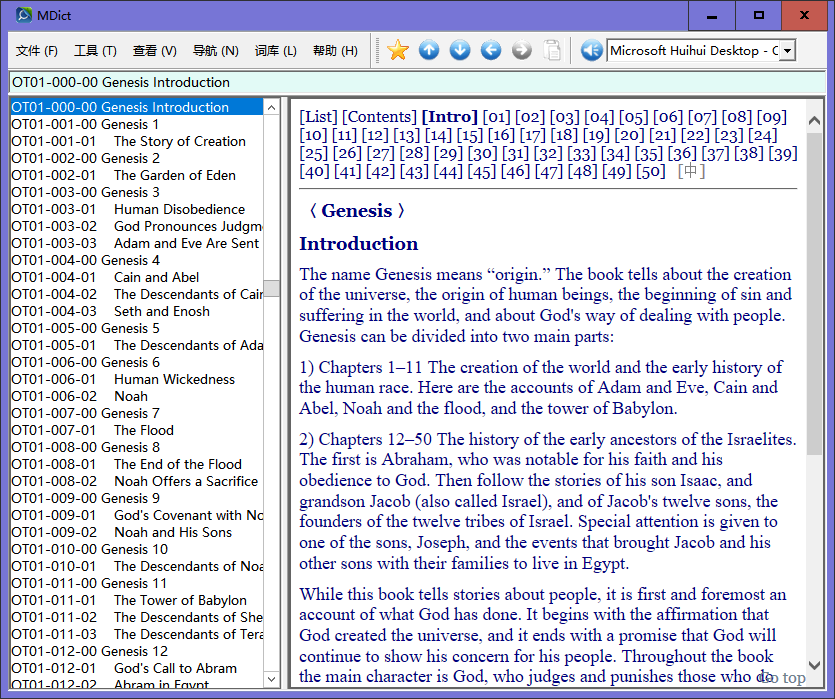Click the content pane scrollbar thumb
Viewport: 835px width, 699px height.
coord(814,293)
